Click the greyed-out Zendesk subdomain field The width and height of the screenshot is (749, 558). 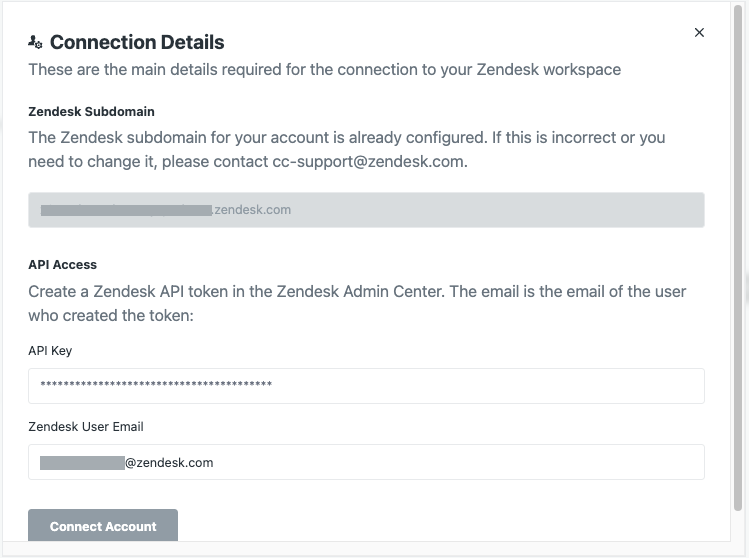click(450, 210)
